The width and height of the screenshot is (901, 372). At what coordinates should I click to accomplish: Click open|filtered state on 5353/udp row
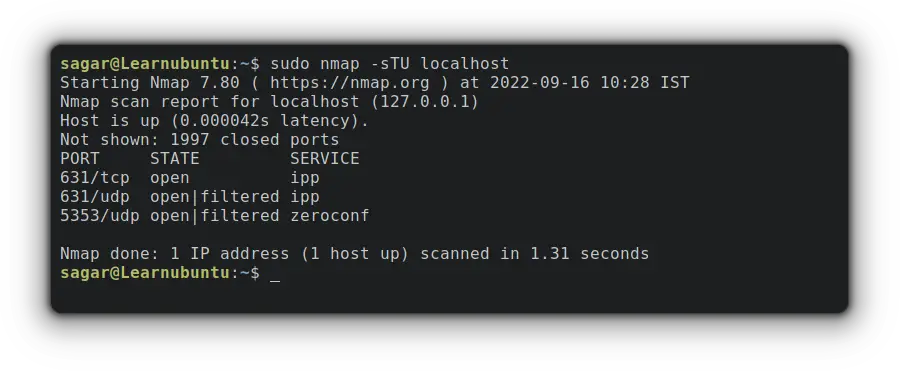click(214, 216)
